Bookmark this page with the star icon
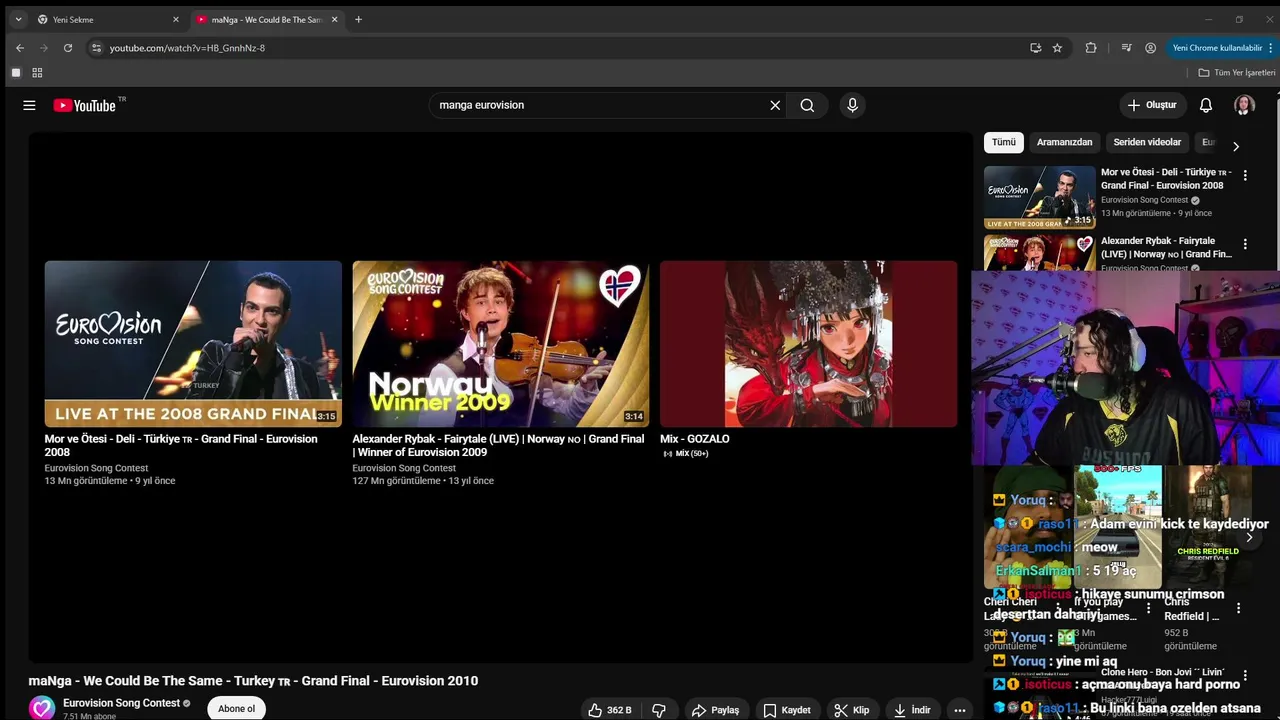This screenshot has height=720, width=1280. click(1057, 48)
